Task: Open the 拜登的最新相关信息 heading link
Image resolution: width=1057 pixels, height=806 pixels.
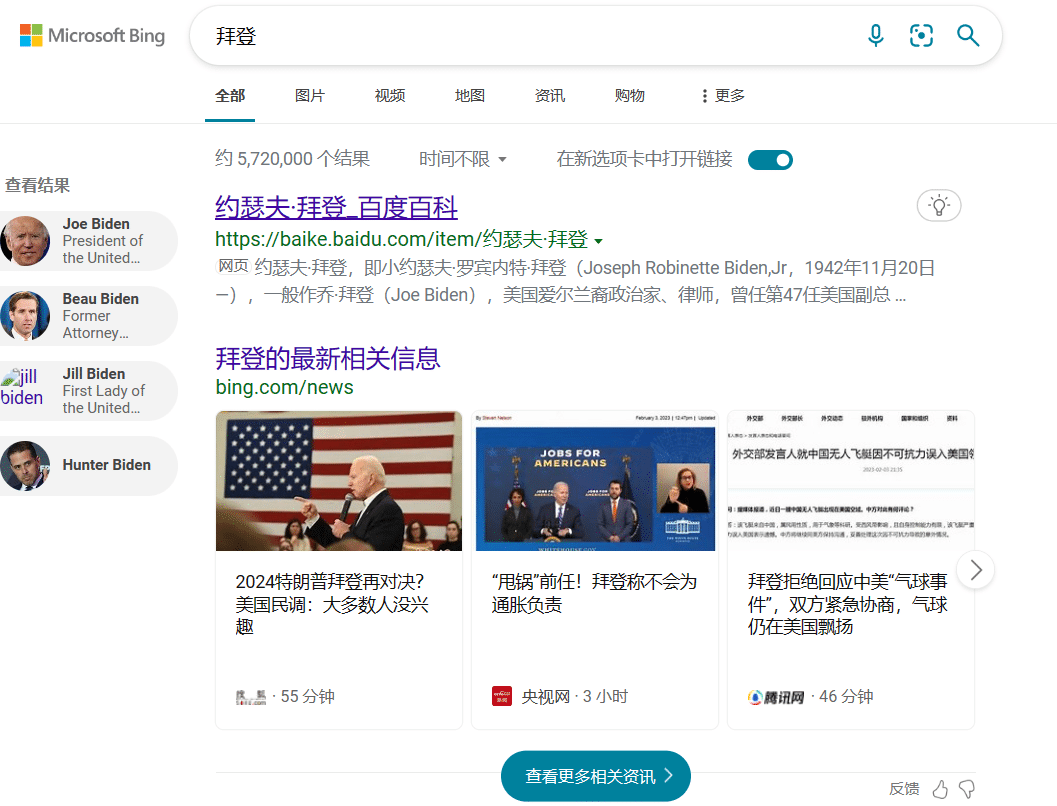Action: [x=328, y=359]
